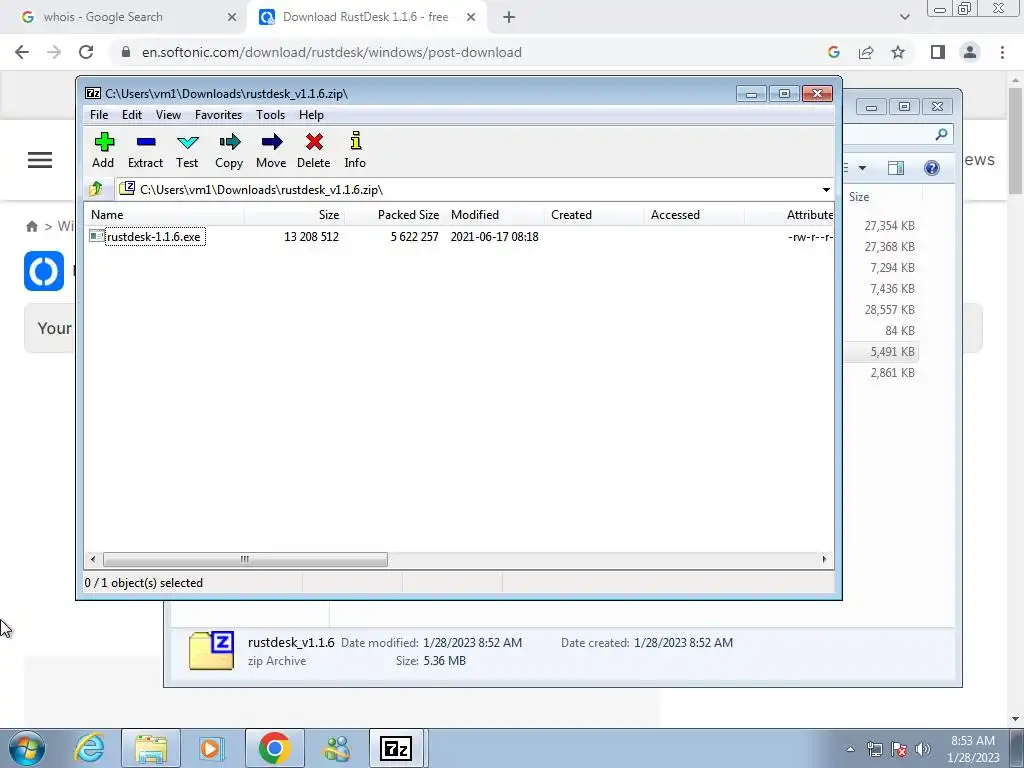Click the Chrome back arrow
Viewport: 1024px width, 768px height.
(x=22, y=52)
